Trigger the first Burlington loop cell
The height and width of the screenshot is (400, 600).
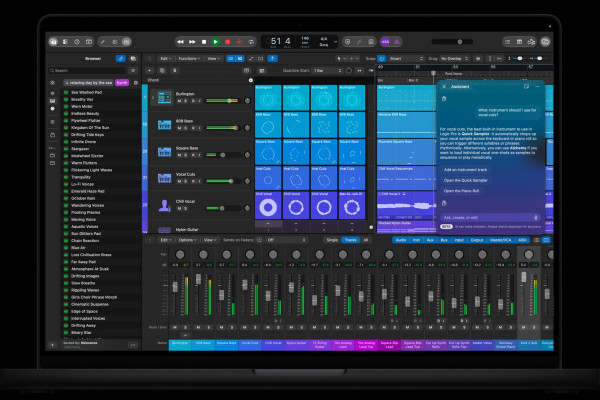(x=268, y=98)
